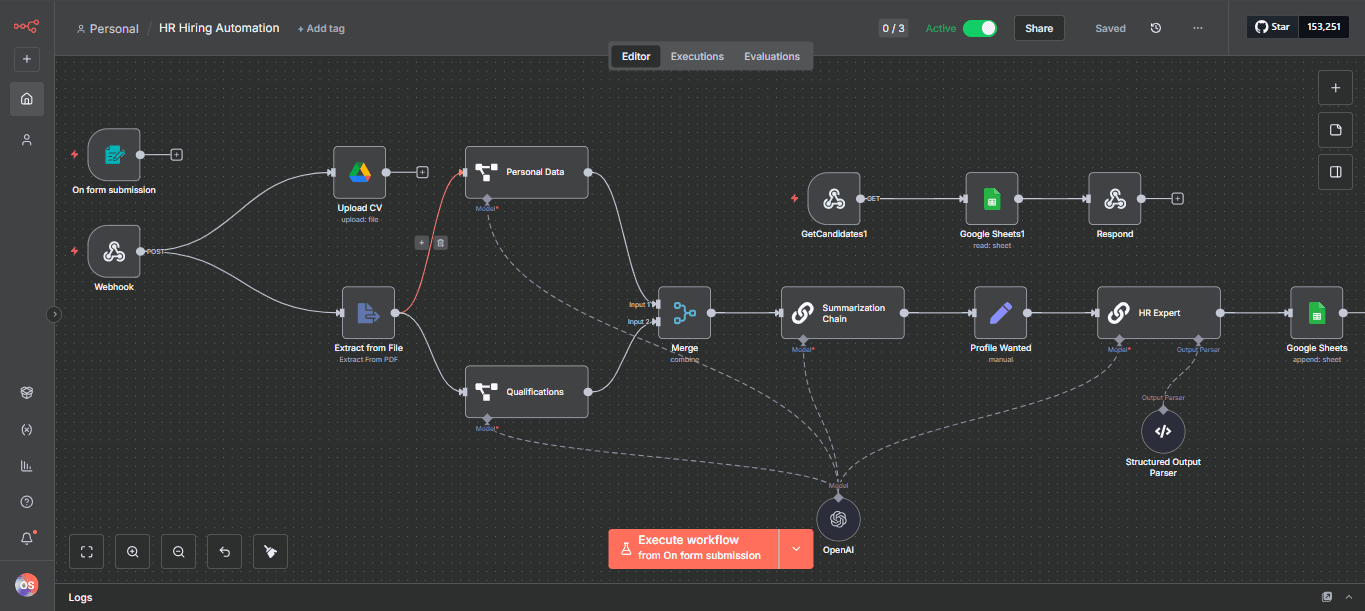The image size is (1365, 611).
Task: Open the OpenAI model node
Action: [x=838, y=518]
